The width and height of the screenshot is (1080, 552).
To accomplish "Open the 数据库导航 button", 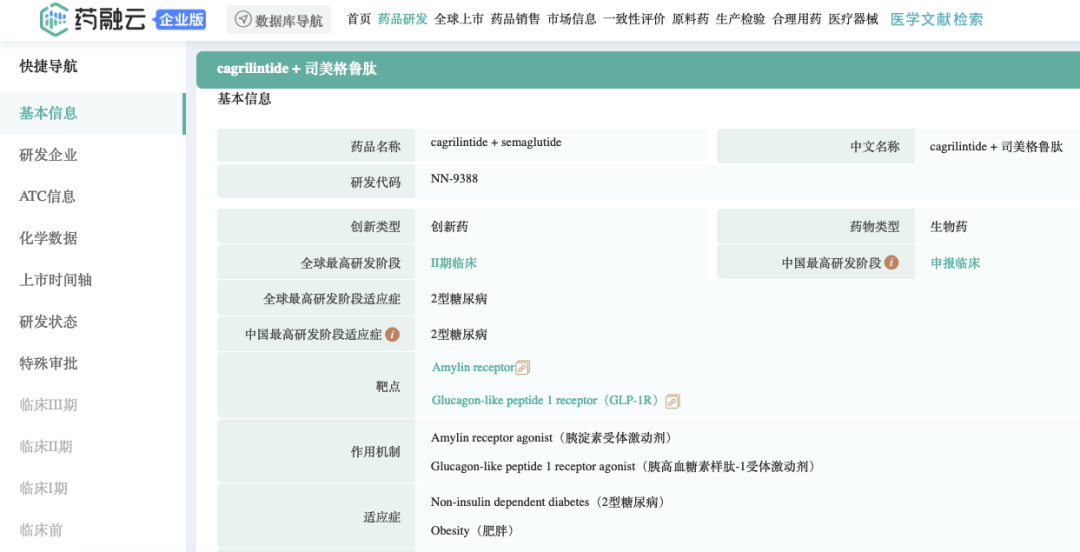I will [x=279, y=20].
